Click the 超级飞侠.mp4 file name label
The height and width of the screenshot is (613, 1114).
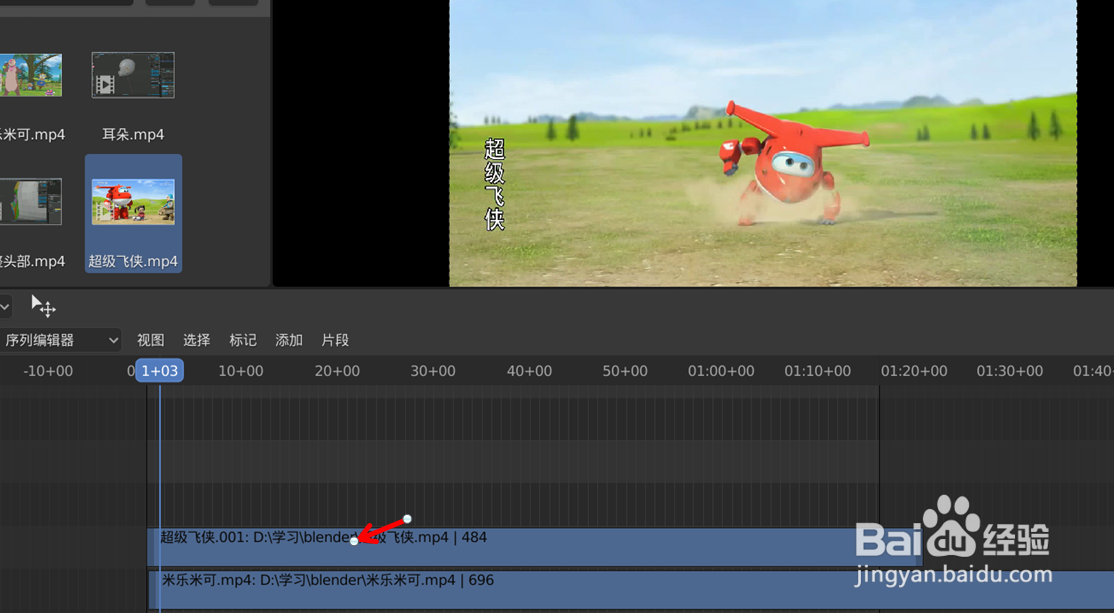[133, 261]
